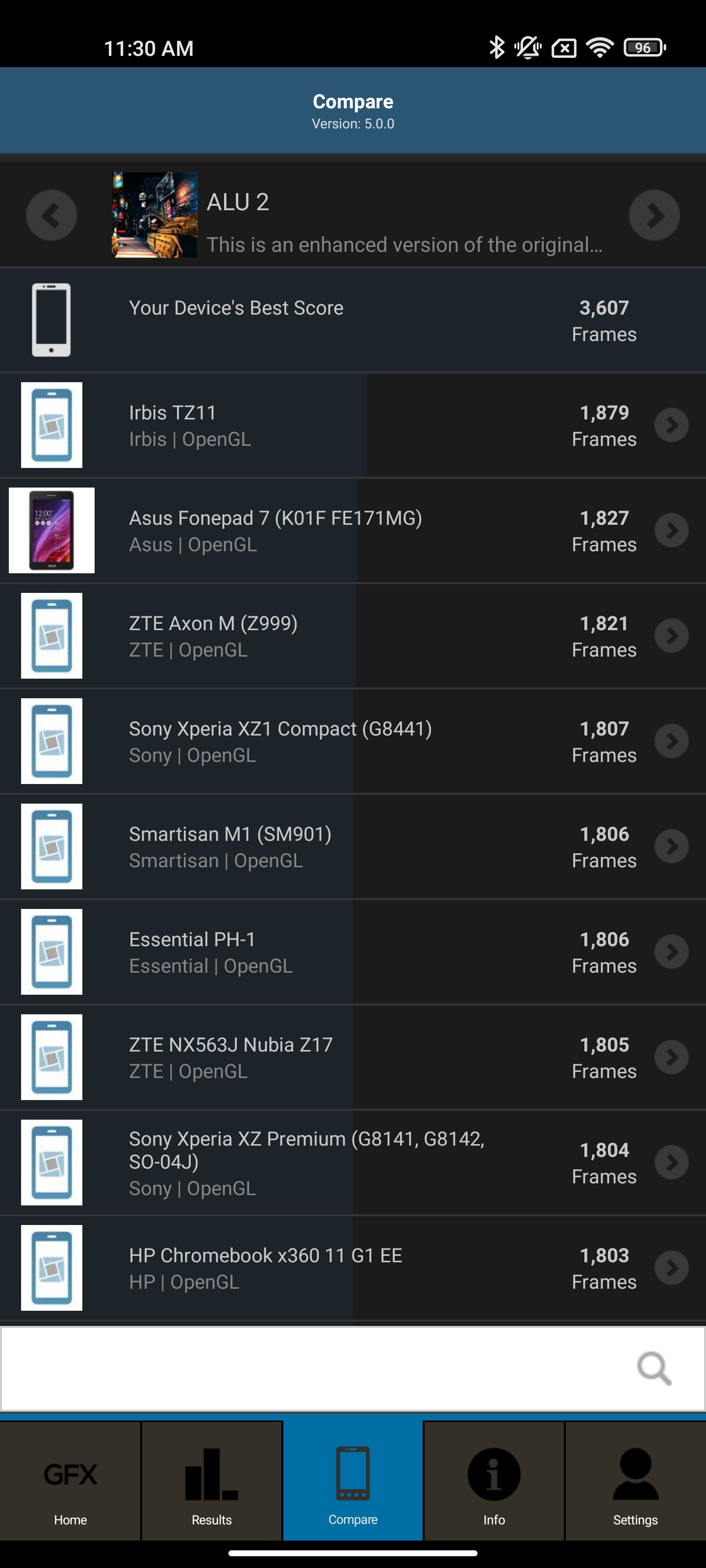
Task: Click the ALU 2 test thumbnail
Action: coord(155,215)
